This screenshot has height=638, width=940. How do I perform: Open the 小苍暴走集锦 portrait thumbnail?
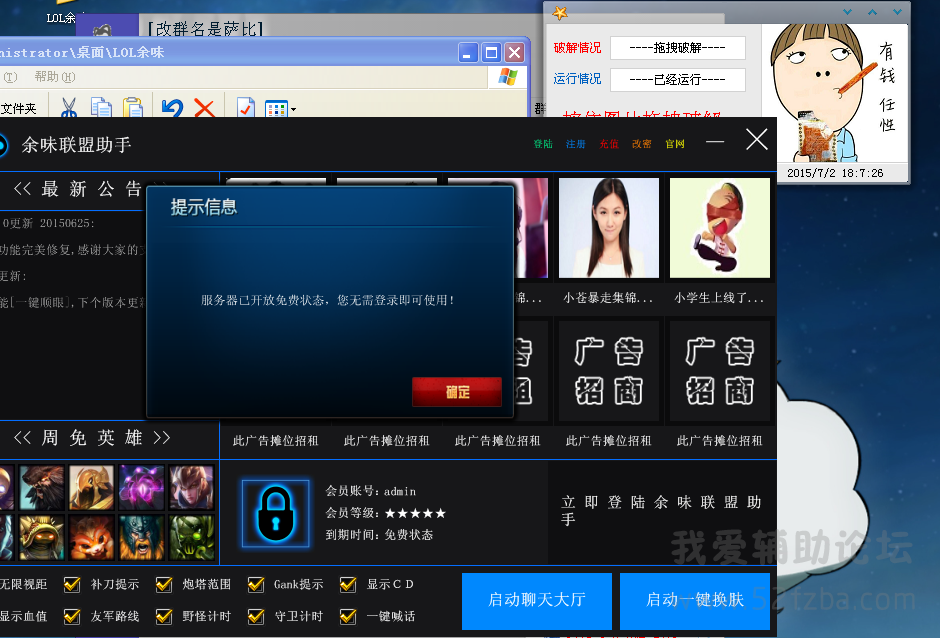(608, 228)
